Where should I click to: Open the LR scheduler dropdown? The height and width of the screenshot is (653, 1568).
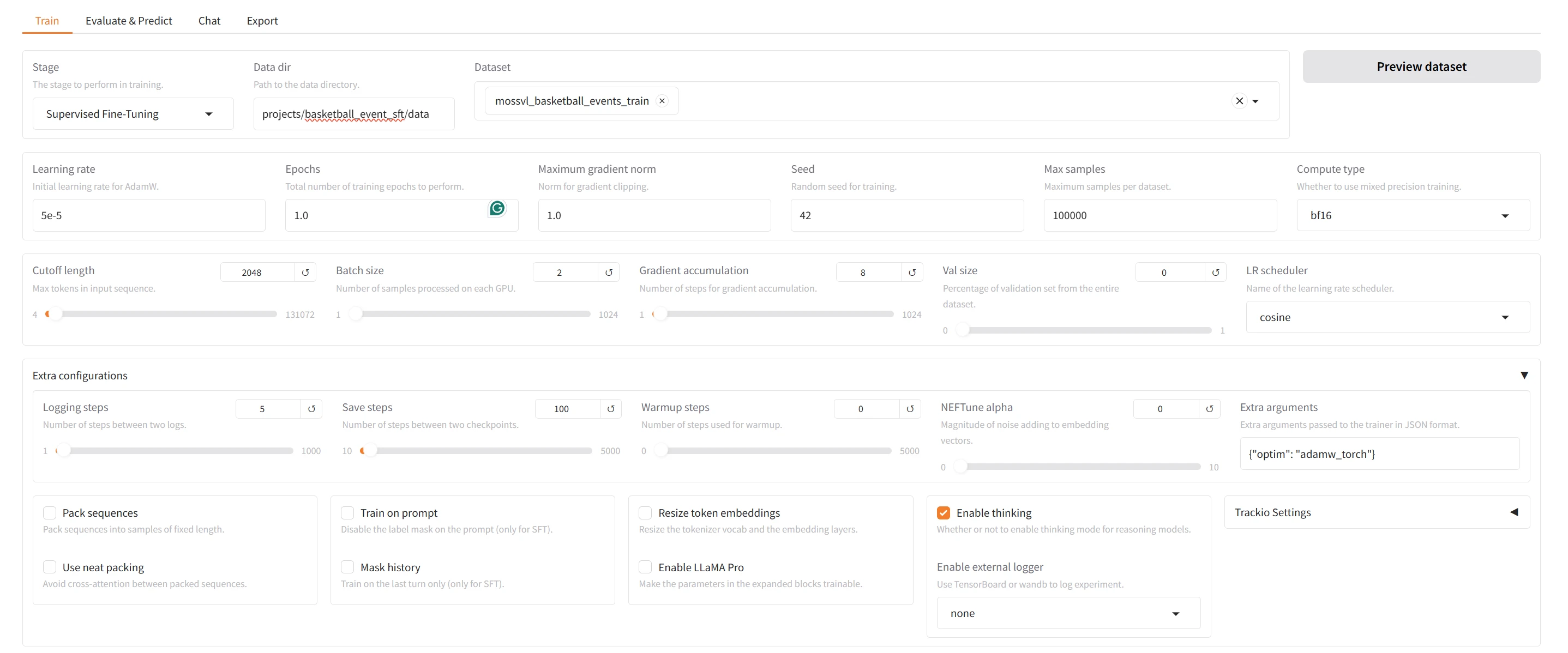(1387, 317)
